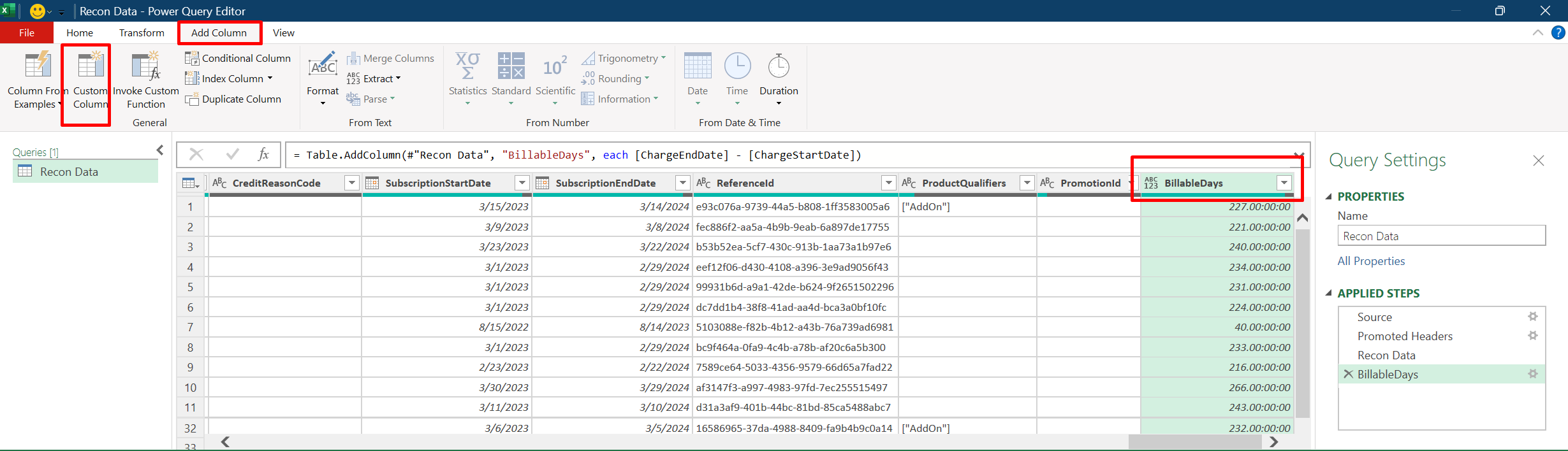Viewport: 1568px width, 451px height.
Task: Click the query Name input field
Action: pos(1441,236)
